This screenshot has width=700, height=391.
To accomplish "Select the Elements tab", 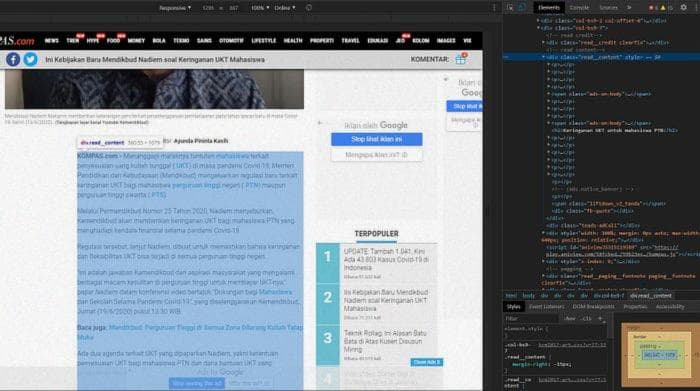I will tap(549, 8).
